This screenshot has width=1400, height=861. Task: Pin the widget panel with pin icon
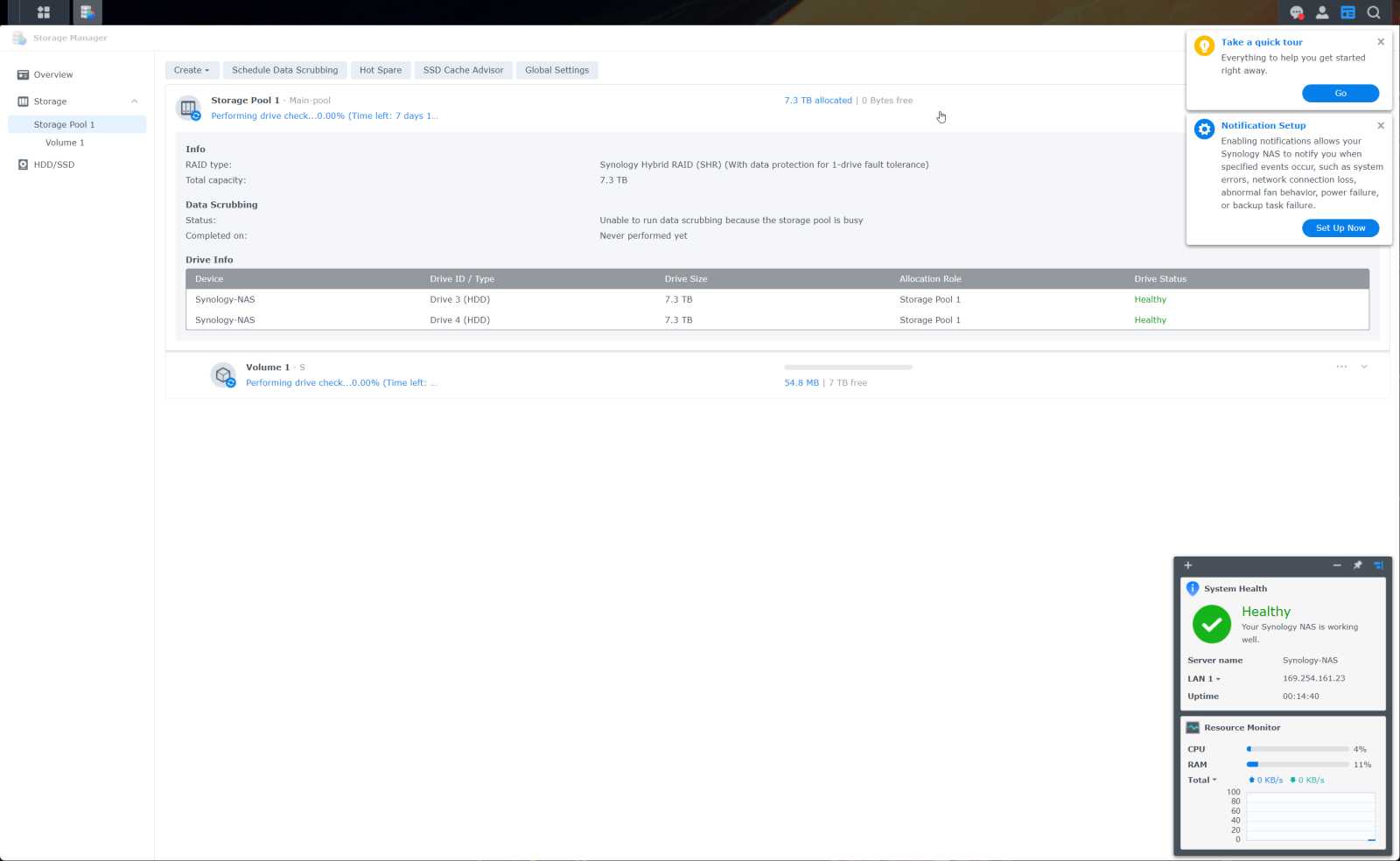point(1358,565)
